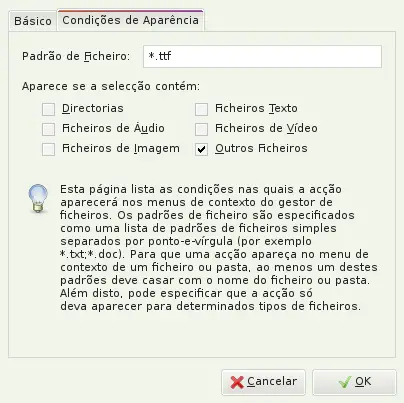Toggle the Ficheiros de Vídeo checkbox
The image size is (404, 403).
coord(201,129)
